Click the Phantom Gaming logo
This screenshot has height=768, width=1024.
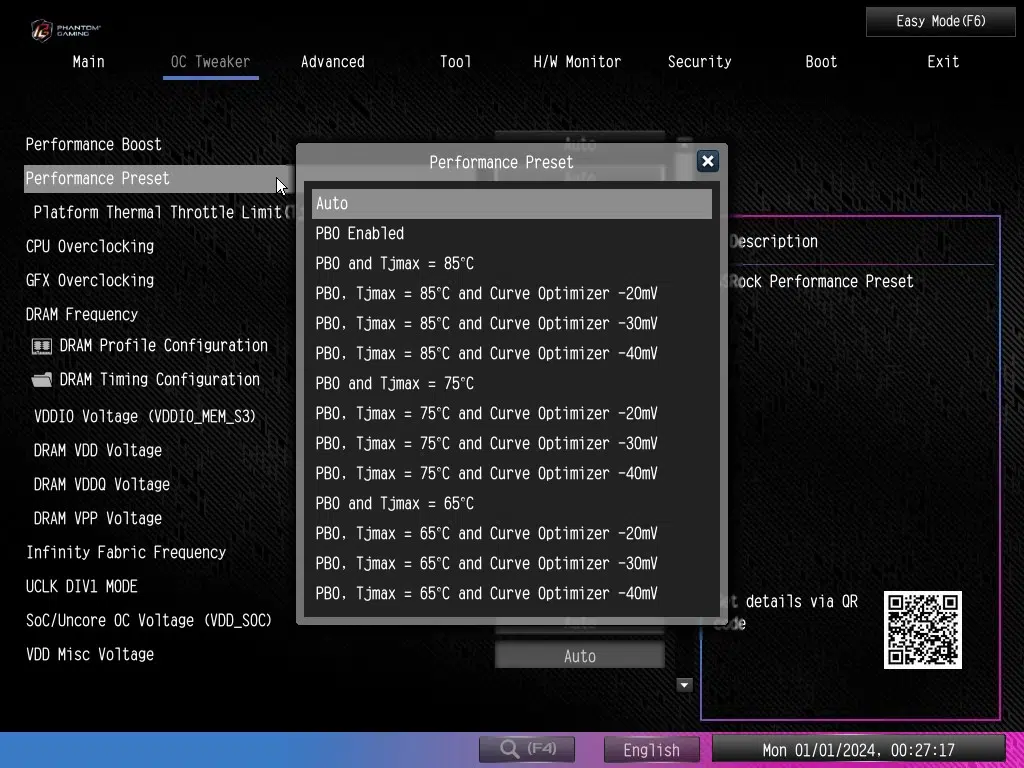tap(65, 29)
